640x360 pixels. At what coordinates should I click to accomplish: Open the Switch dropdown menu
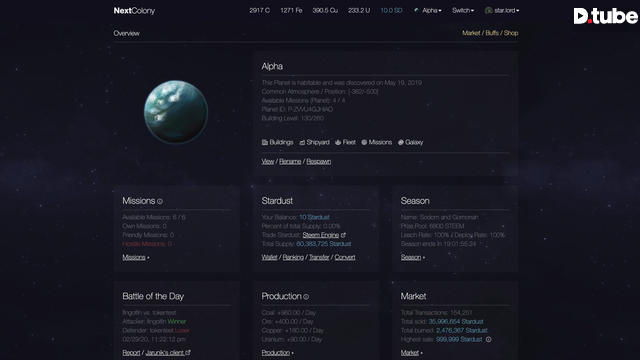point(463,11)
